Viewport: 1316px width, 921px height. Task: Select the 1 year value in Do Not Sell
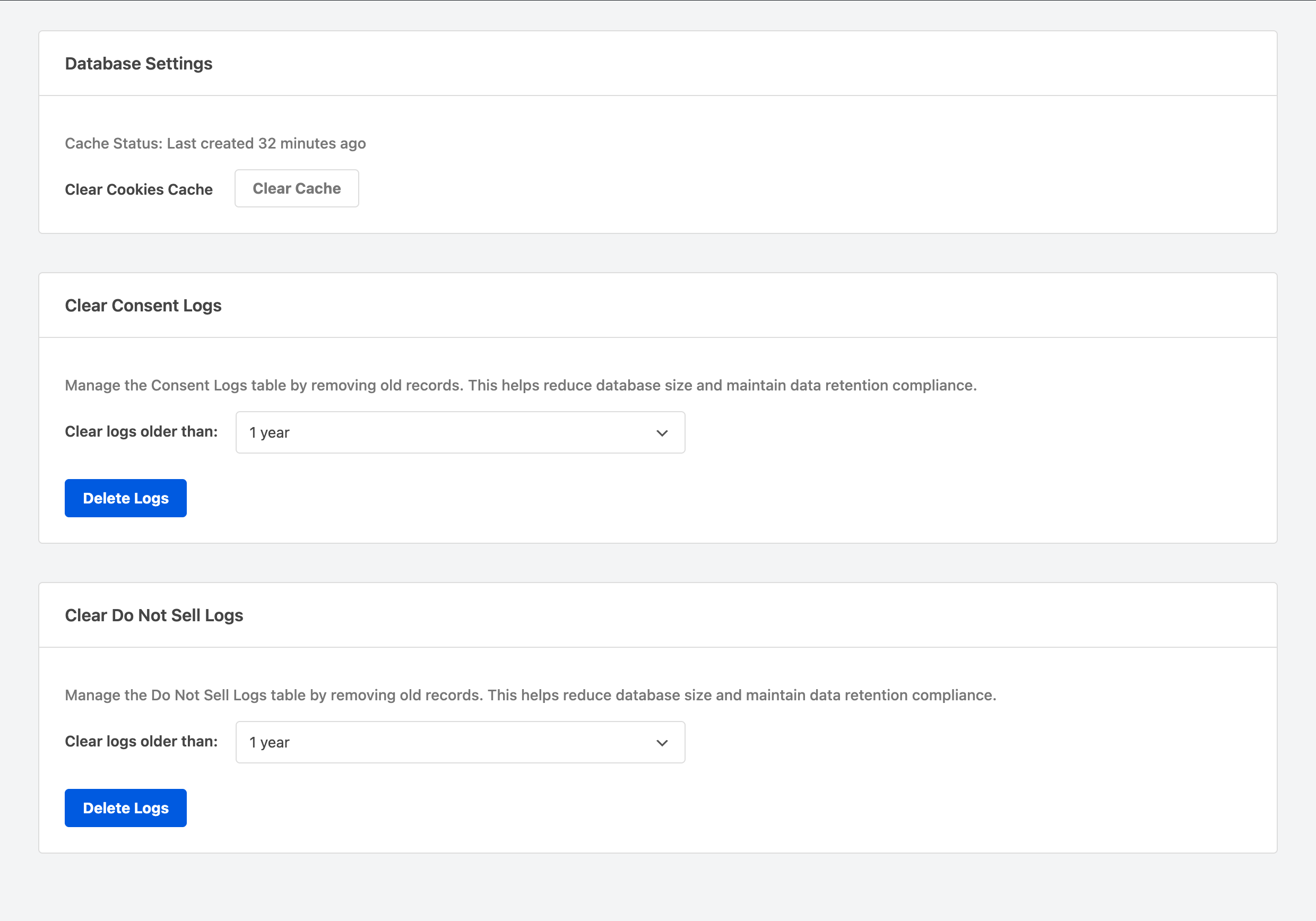coord(269,742)
